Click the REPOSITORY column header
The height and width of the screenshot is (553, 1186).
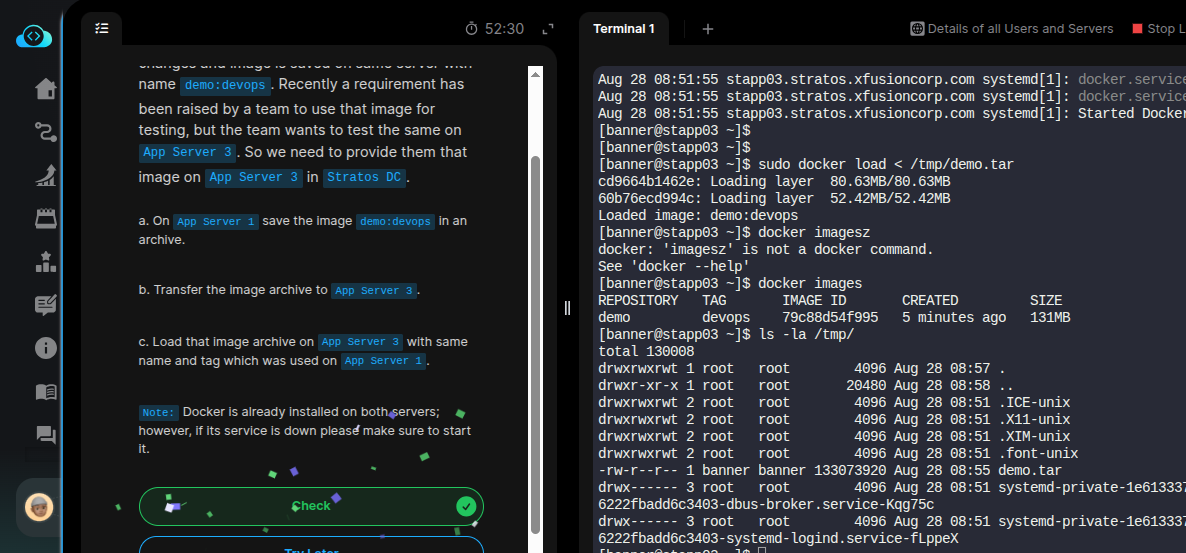(638, 300)
